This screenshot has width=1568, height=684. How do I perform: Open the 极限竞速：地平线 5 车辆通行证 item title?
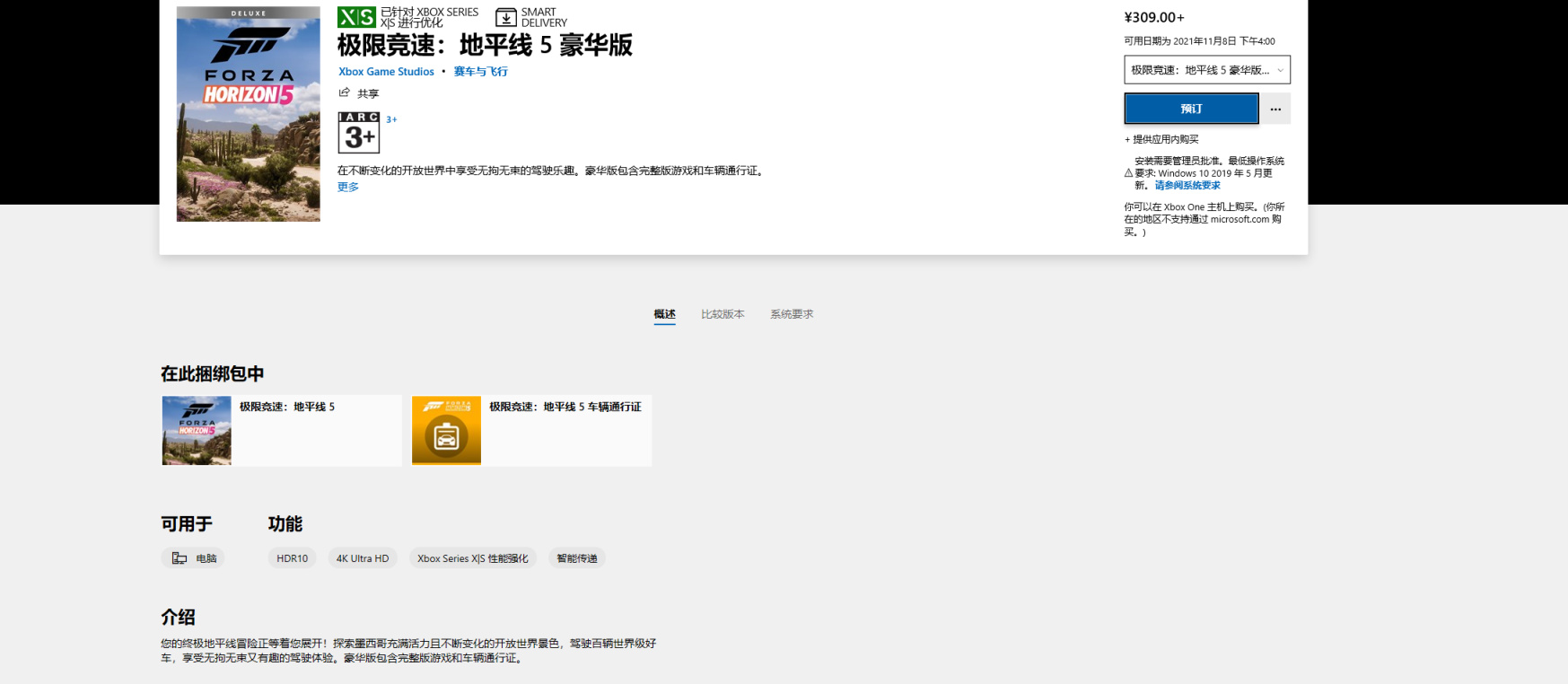565,407
